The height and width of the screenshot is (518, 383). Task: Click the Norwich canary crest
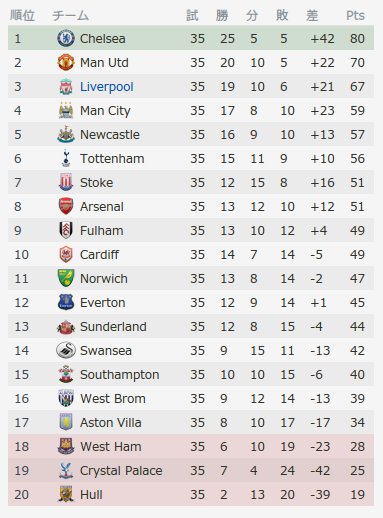(x=66, y=278)
